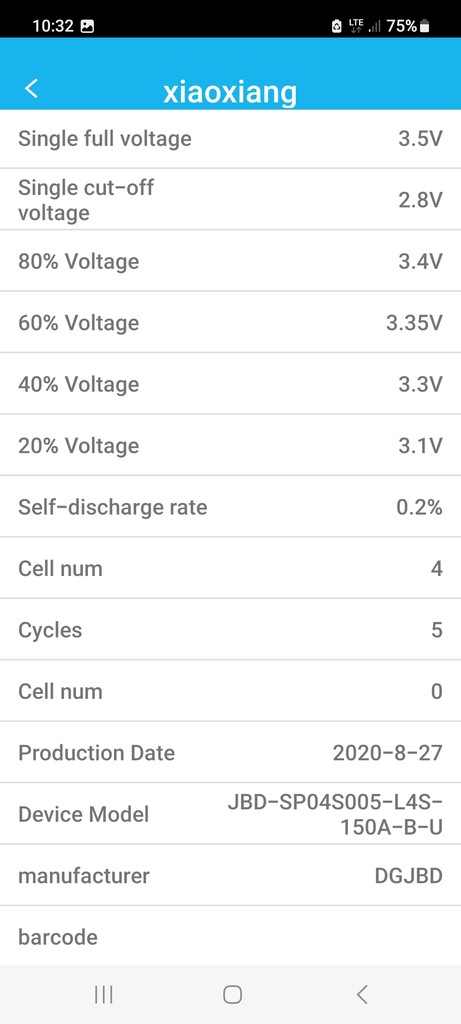Open the Cycles row showing 5
Screen dimensions: 461x1024
[230, 630]
